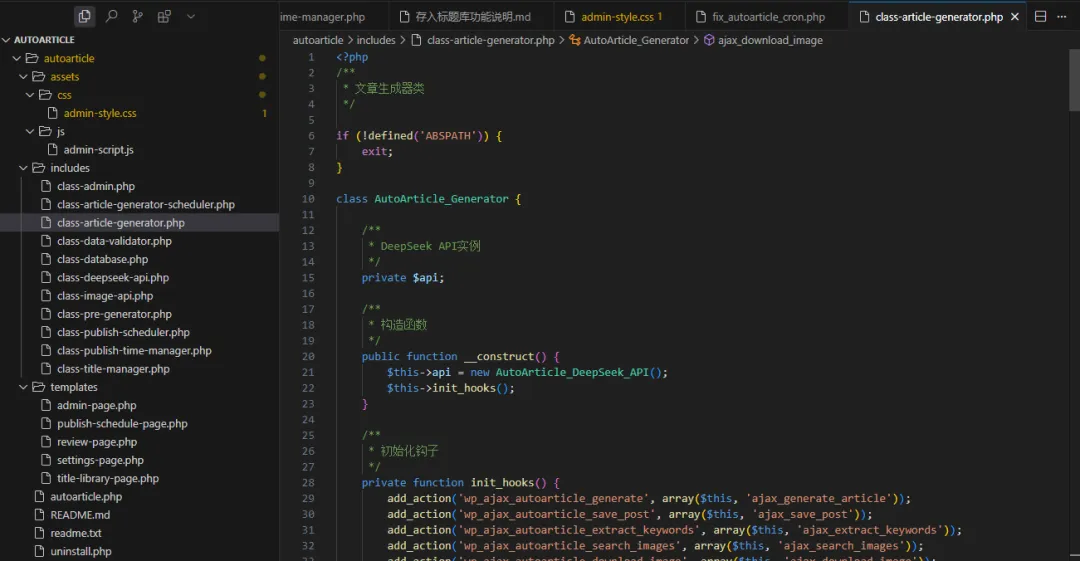The height and width of the screenshot is (561, 1080).
Task: Open admin-page.php template
Action: click(x=96, y=405)
